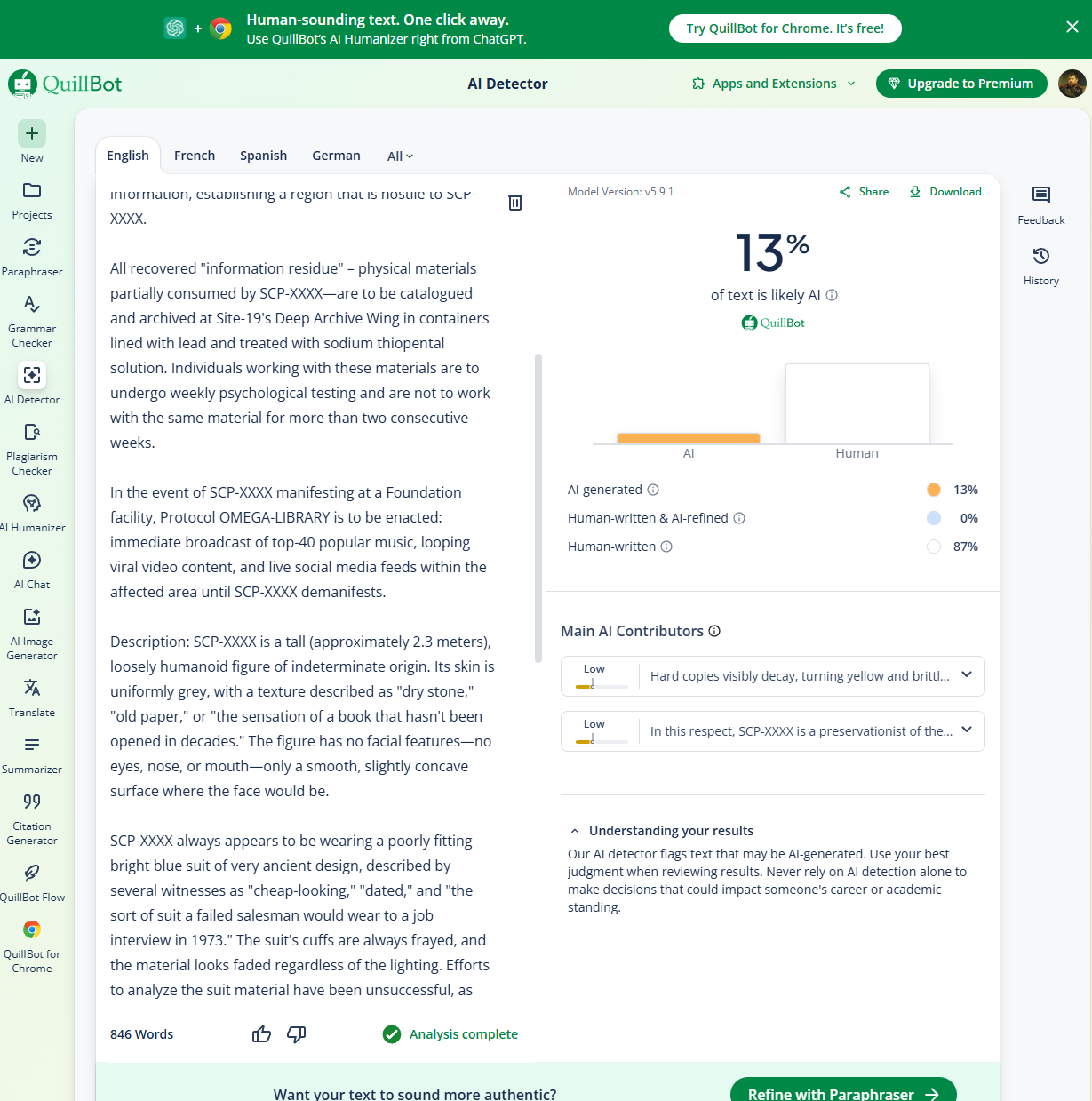Click info icon next to Human-written row
This screenshot has width=1092, height=1101.
coord(666,547)
